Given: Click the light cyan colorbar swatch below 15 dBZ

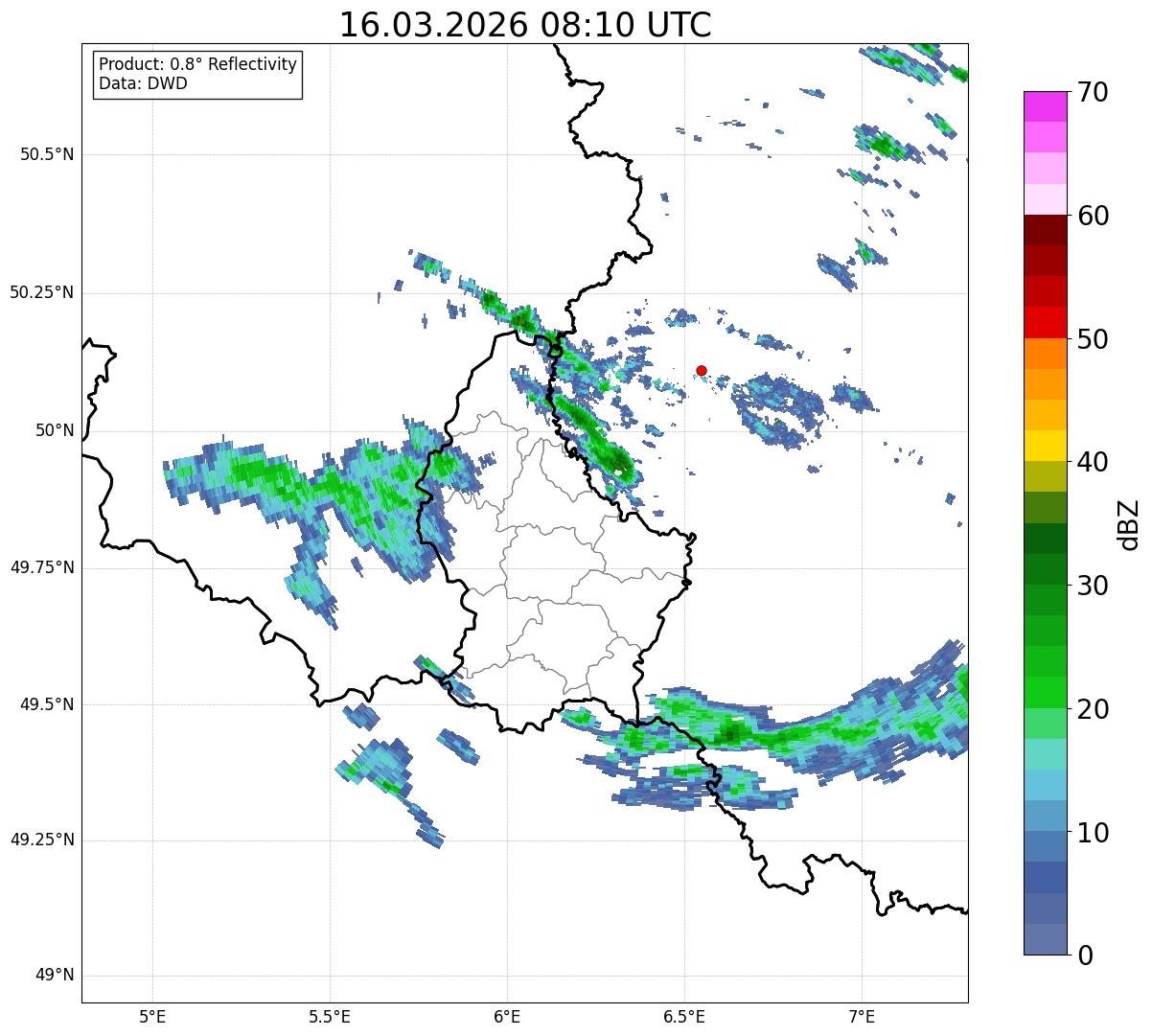Looking at the screenshot, I should [x=1046, y=785].
